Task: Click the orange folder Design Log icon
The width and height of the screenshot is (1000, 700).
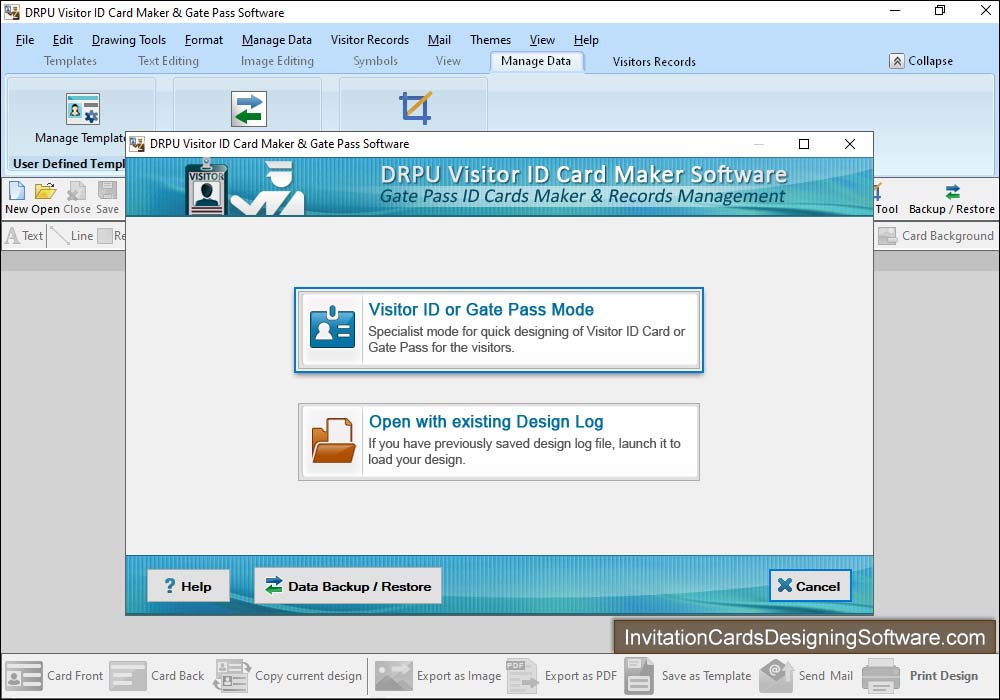Action: pyautogui.click(x=333, y=441)
